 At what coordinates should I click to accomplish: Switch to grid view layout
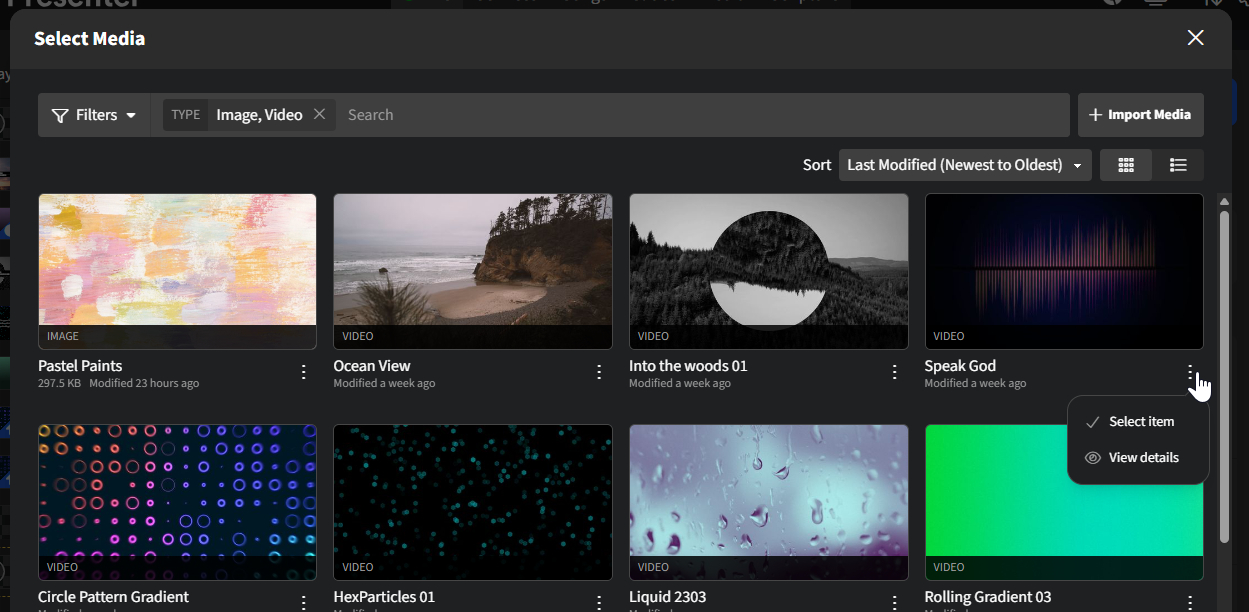coord(1126,165)
